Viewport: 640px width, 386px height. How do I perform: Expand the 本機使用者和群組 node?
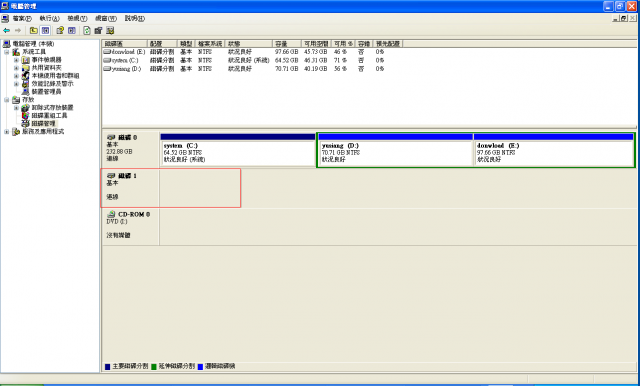(x=16, y=76)
